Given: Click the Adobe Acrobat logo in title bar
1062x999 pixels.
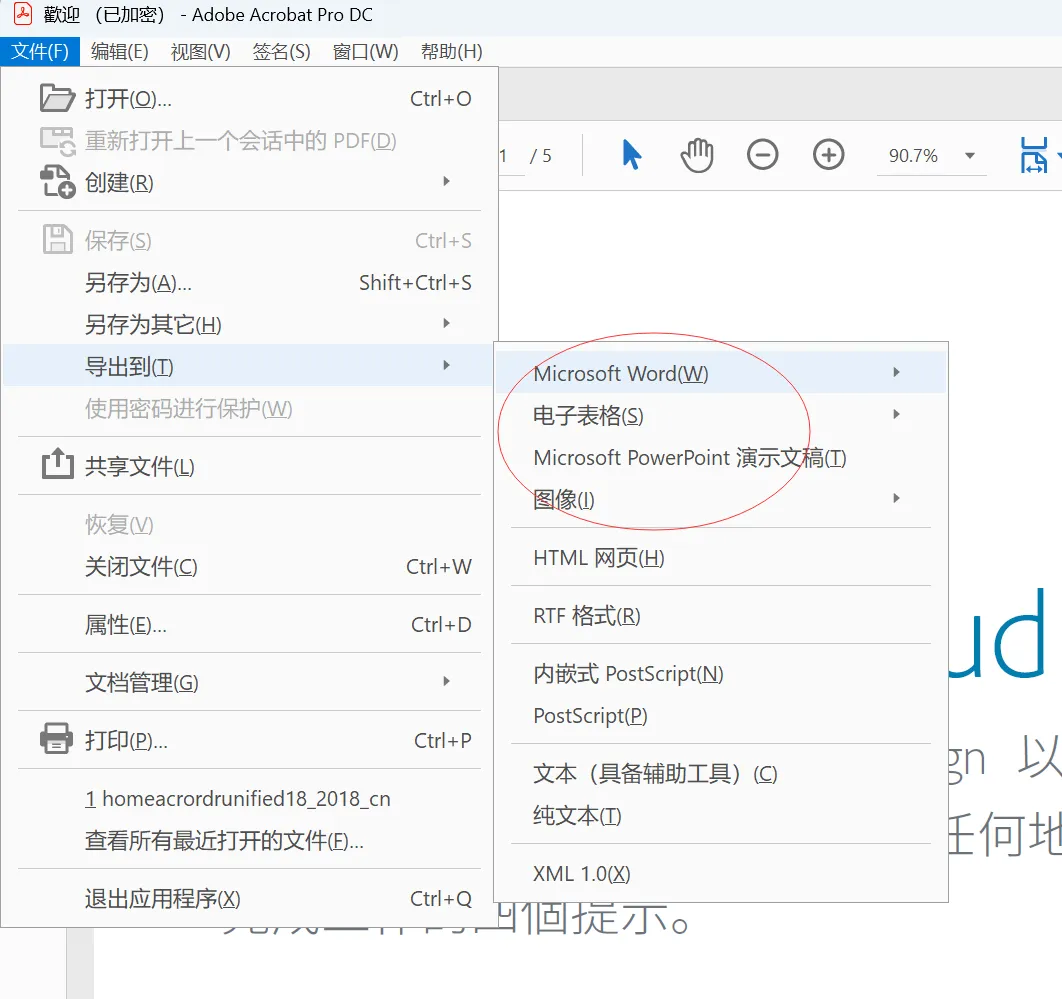Looking at the screenshot, I should [23, 14].
